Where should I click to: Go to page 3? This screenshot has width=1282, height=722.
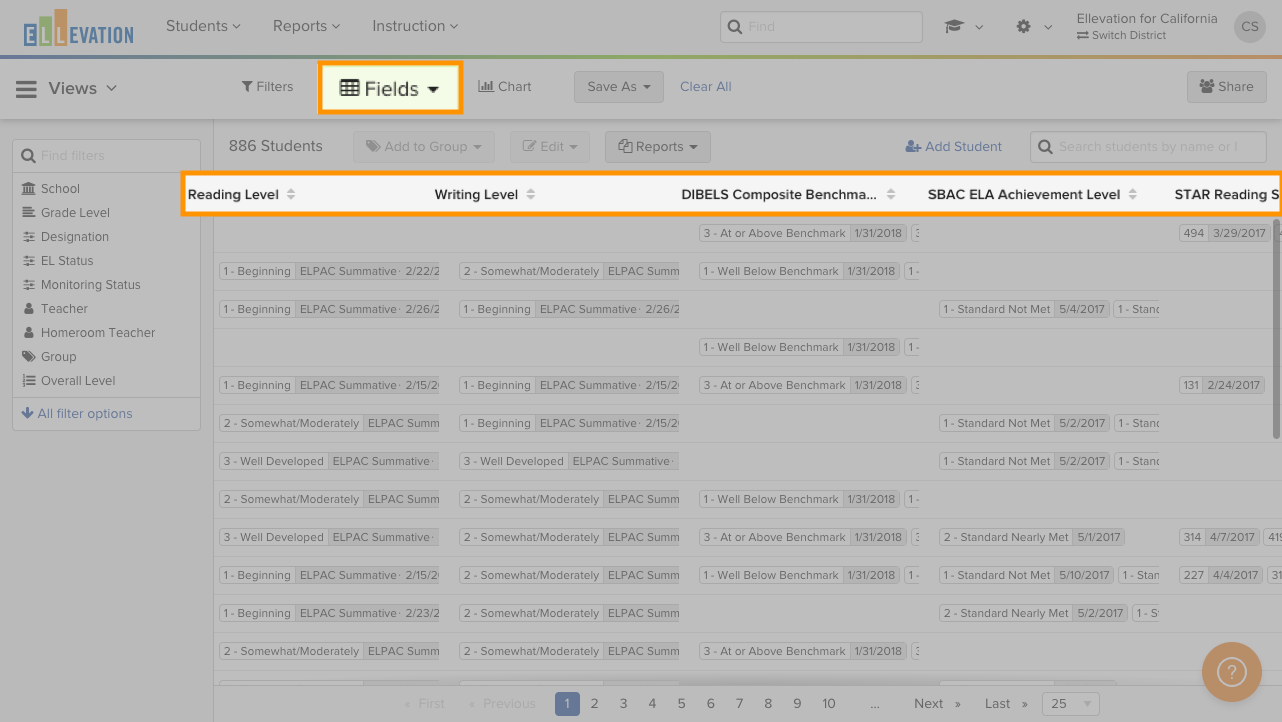pyautogui.click(x=623, y=704)
